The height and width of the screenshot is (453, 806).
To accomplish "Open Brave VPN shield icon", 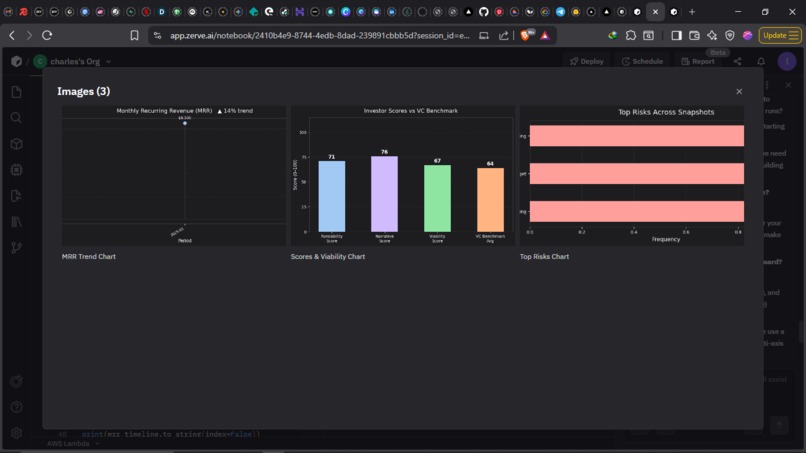I will click(729, 35).
